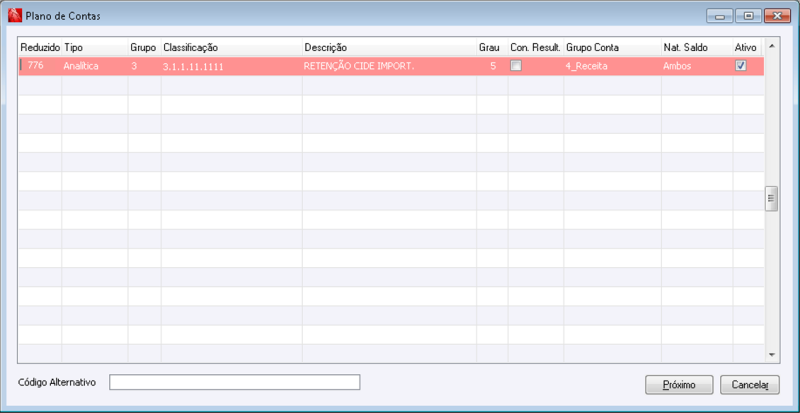Click the Próximo button
The height and width of the screenshot is (413, 800).
tap(679, 384)
